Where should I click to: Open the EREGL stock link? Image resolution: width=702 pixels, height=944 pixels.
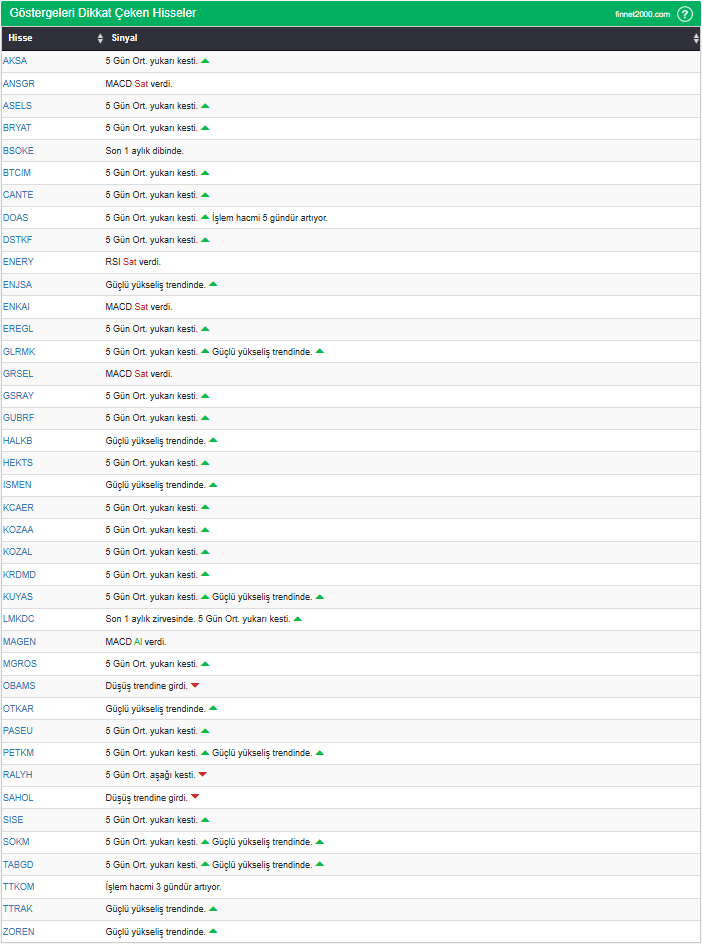point(18,329)
